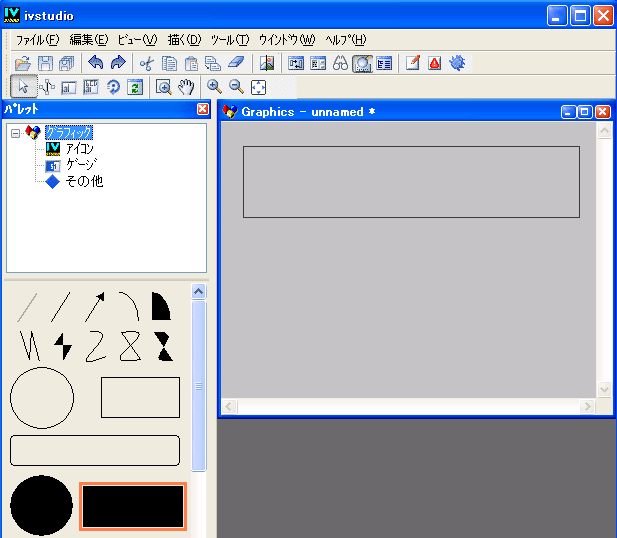617x538 pixels.
Task: Choose the outlined ellipse palette shape
Action: pyautogui.click(x=42, y=397)
